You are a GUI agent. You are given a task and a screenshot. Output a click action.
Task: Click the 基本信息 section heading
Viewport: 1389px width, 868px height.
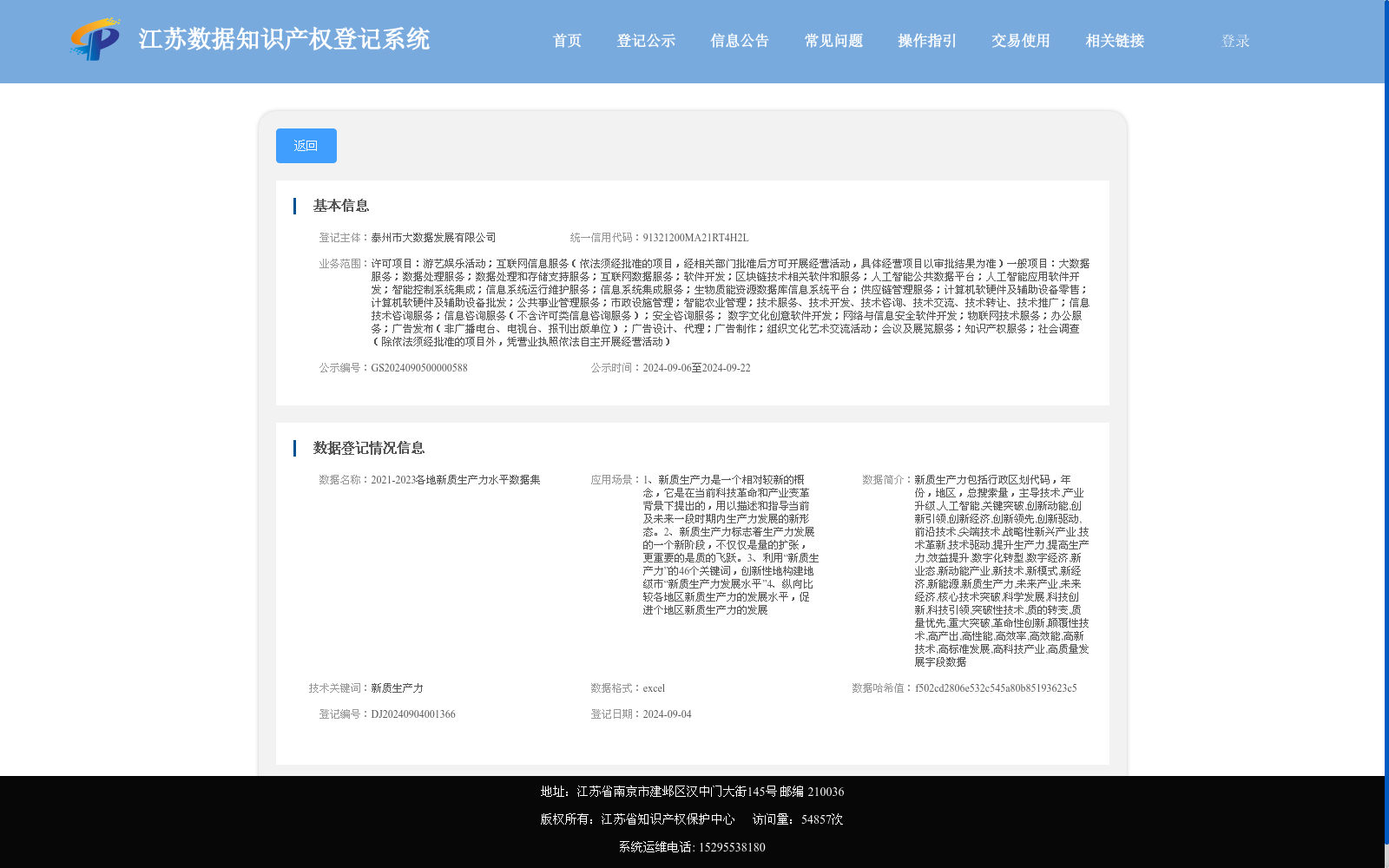tap(341, 206)
